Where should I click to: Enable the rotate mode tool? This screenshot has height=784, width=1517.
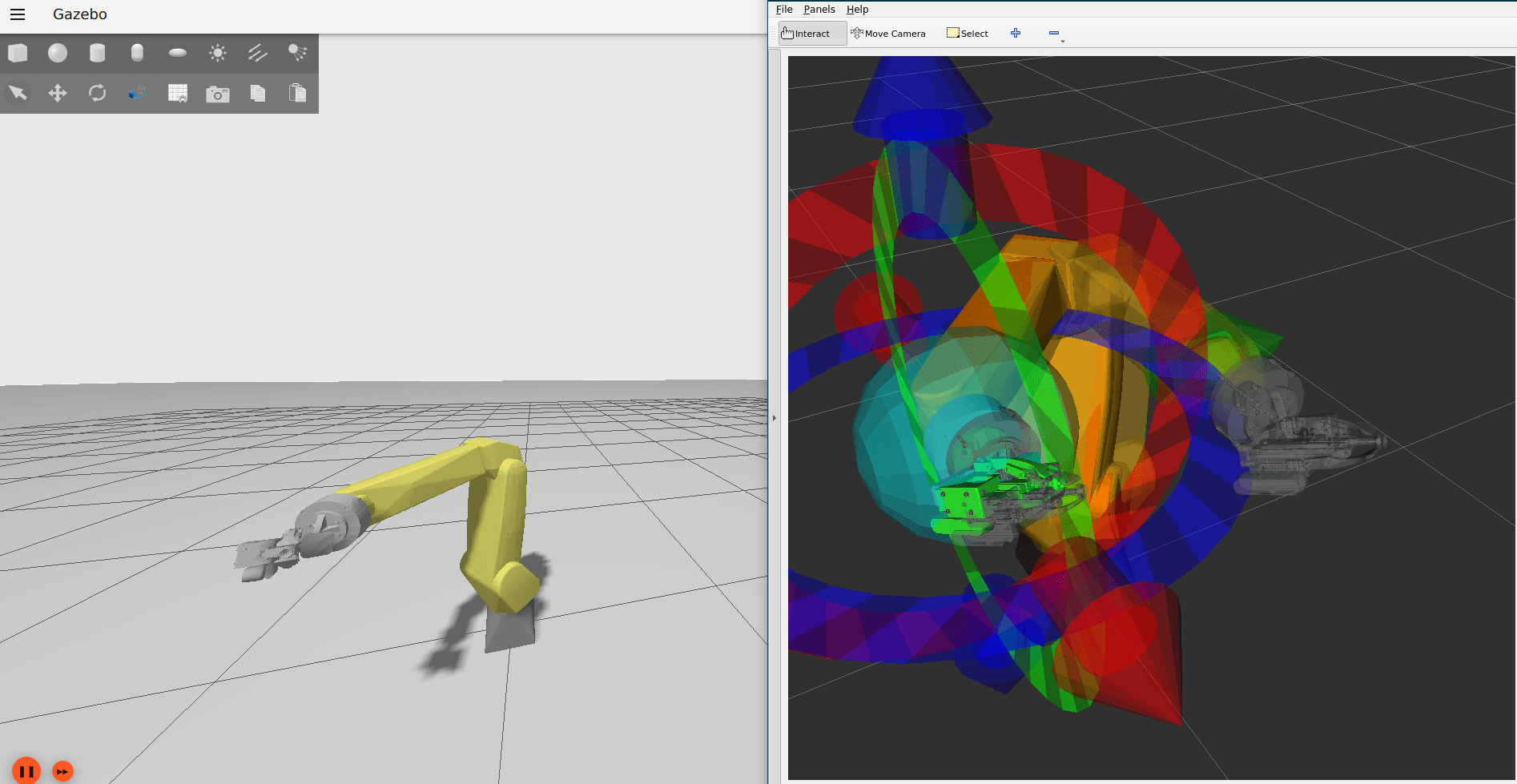tap(98, 93)
